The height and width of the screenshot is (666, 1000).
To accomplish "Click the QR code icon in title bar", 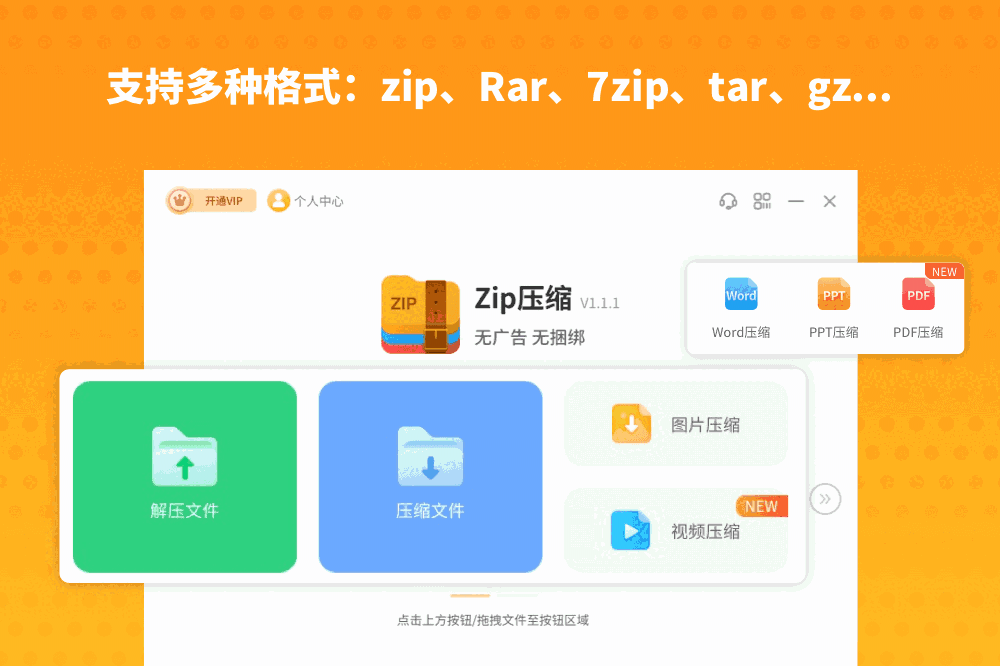I will 762,201.
